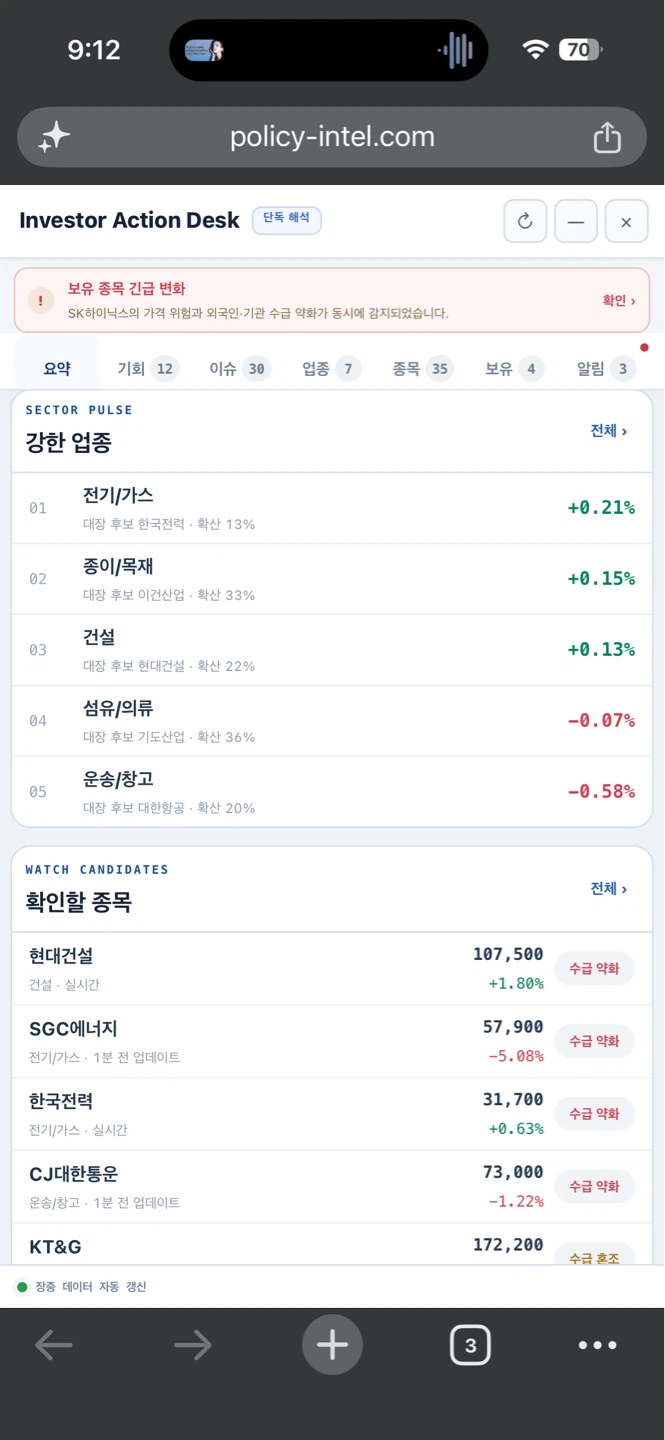Tap the share icon in address bar

point(607,137)
